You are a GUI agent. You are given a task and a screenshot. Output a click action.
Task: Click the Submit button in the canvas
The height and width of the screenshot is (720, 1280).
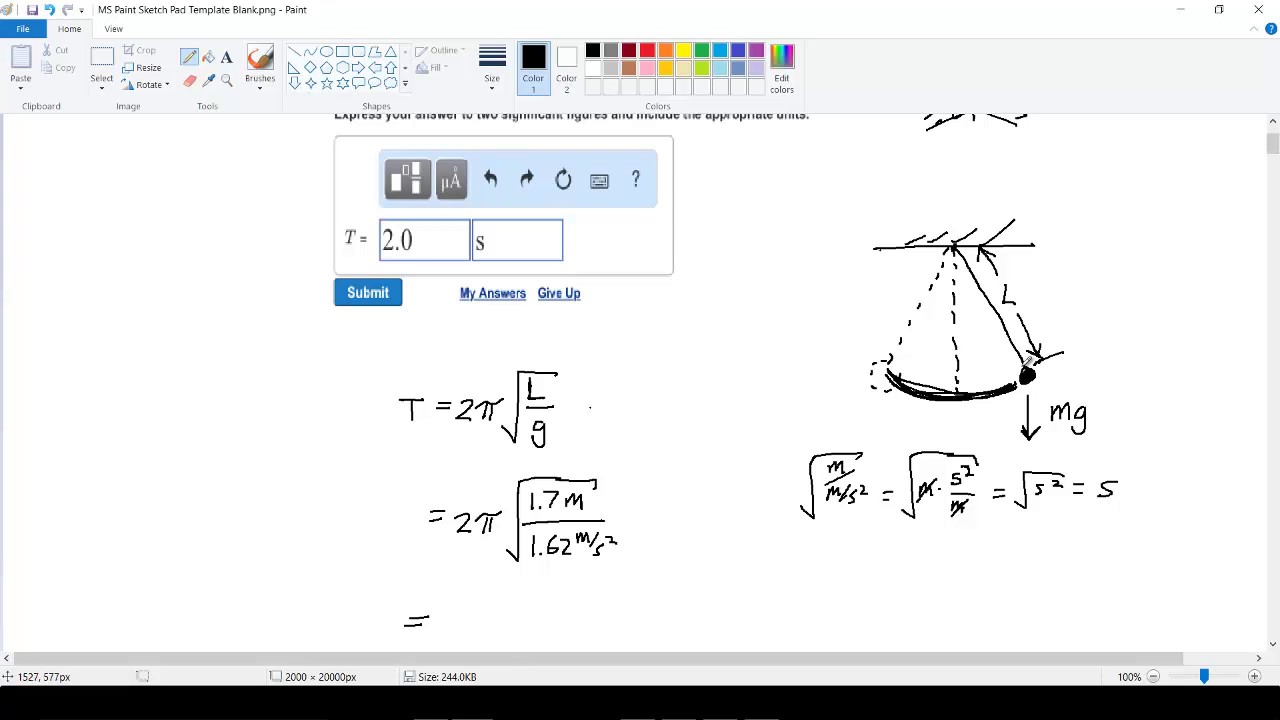(368, 293)
